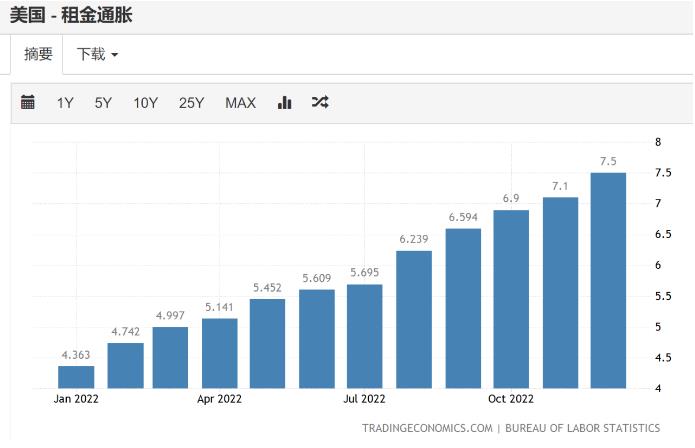
Task: Click the bar labeled 5.452
Action: (267, 343)
